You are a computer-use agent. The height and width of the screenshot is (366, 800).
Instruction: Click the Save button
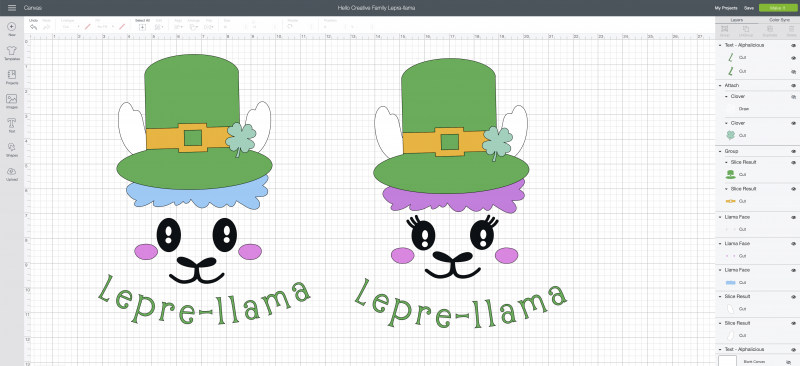tap(748, 8)
